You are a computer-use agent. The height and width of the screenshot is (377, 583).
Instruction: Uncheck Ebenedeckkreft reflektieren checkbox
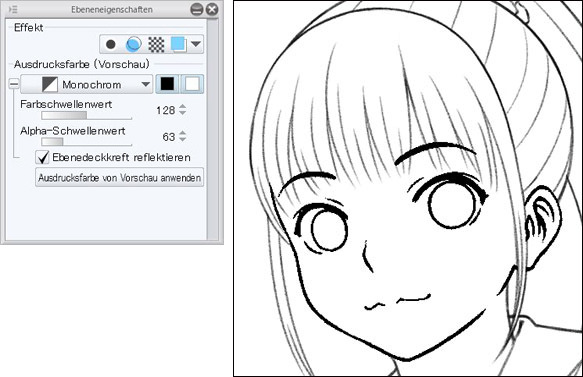[42, 157]
